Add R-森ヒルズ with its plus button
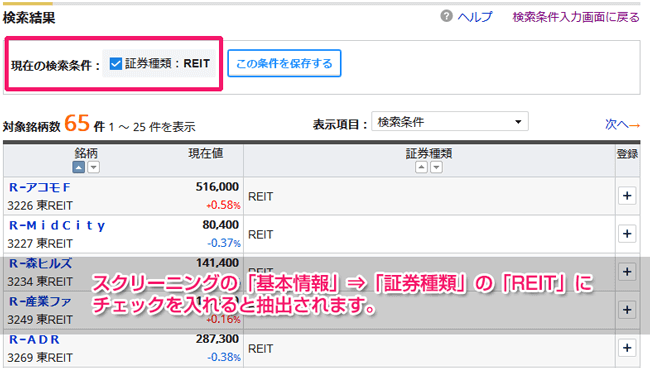650x368 pixels. (627, 272)
